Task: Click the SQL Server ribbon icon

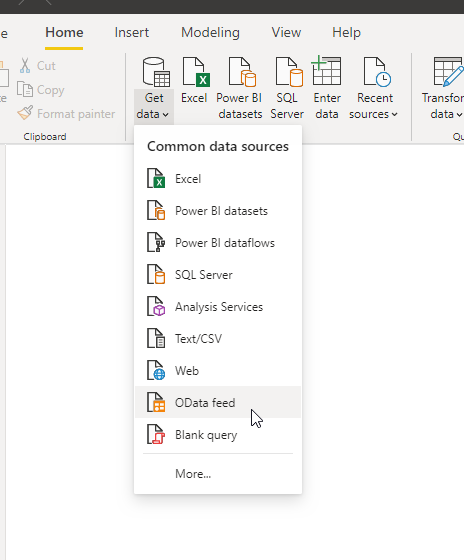Action: click(x=289, y=72)
